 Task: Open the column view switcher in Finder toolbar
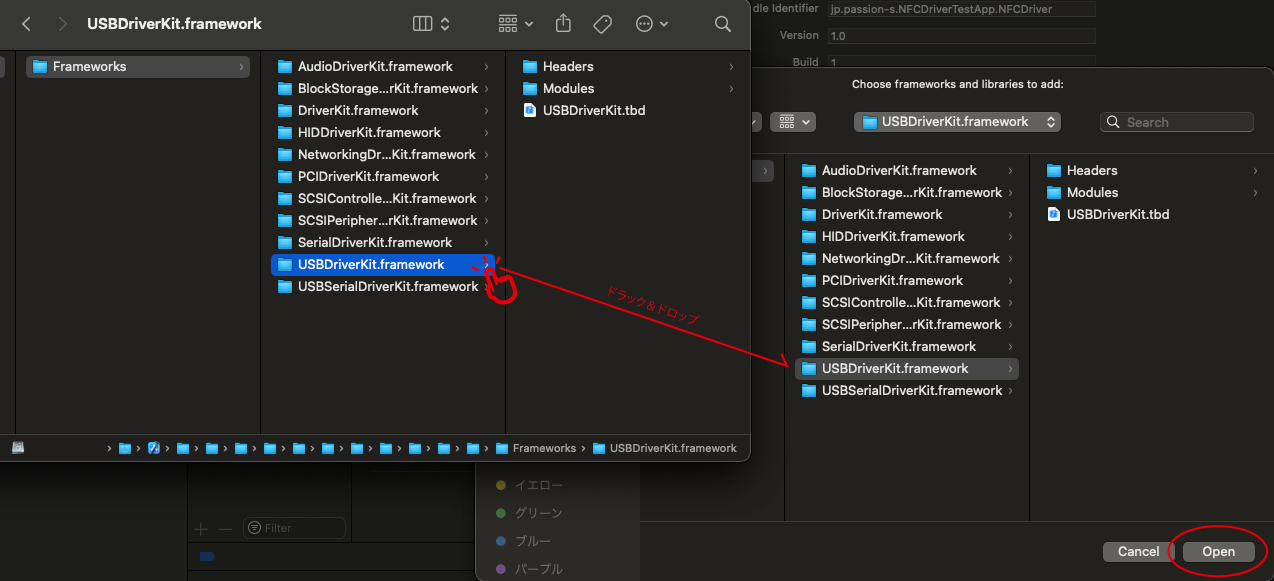431,23
